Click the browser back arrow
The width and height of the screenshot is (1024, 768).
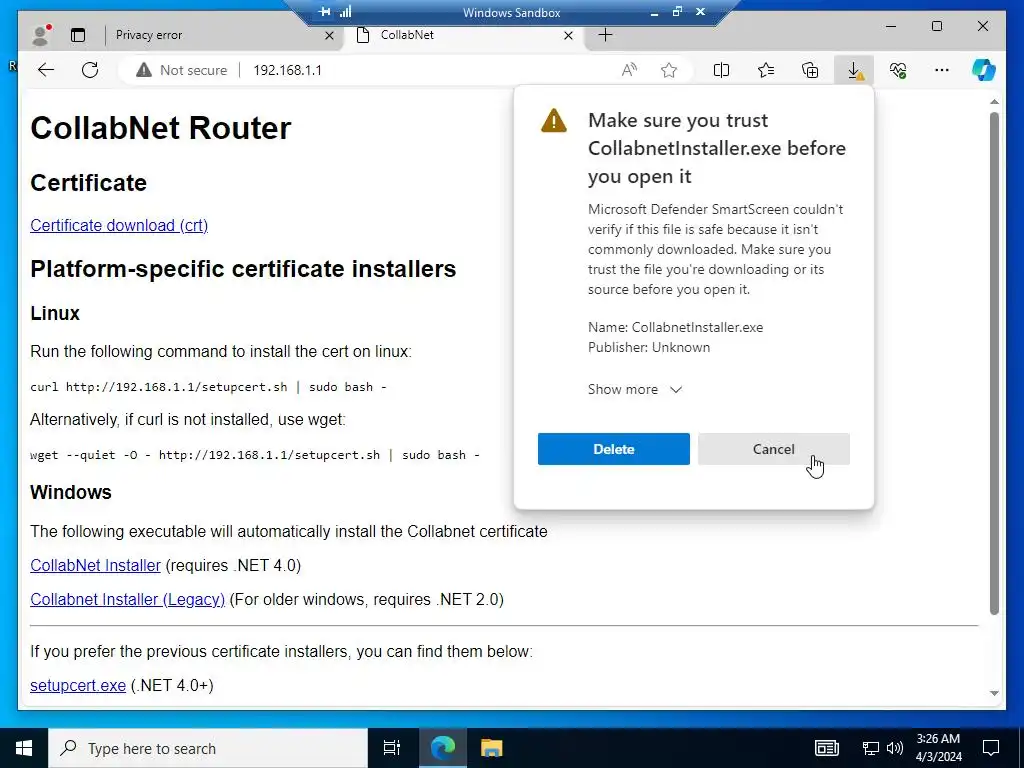pyautogui.click(x=46, y=70)
